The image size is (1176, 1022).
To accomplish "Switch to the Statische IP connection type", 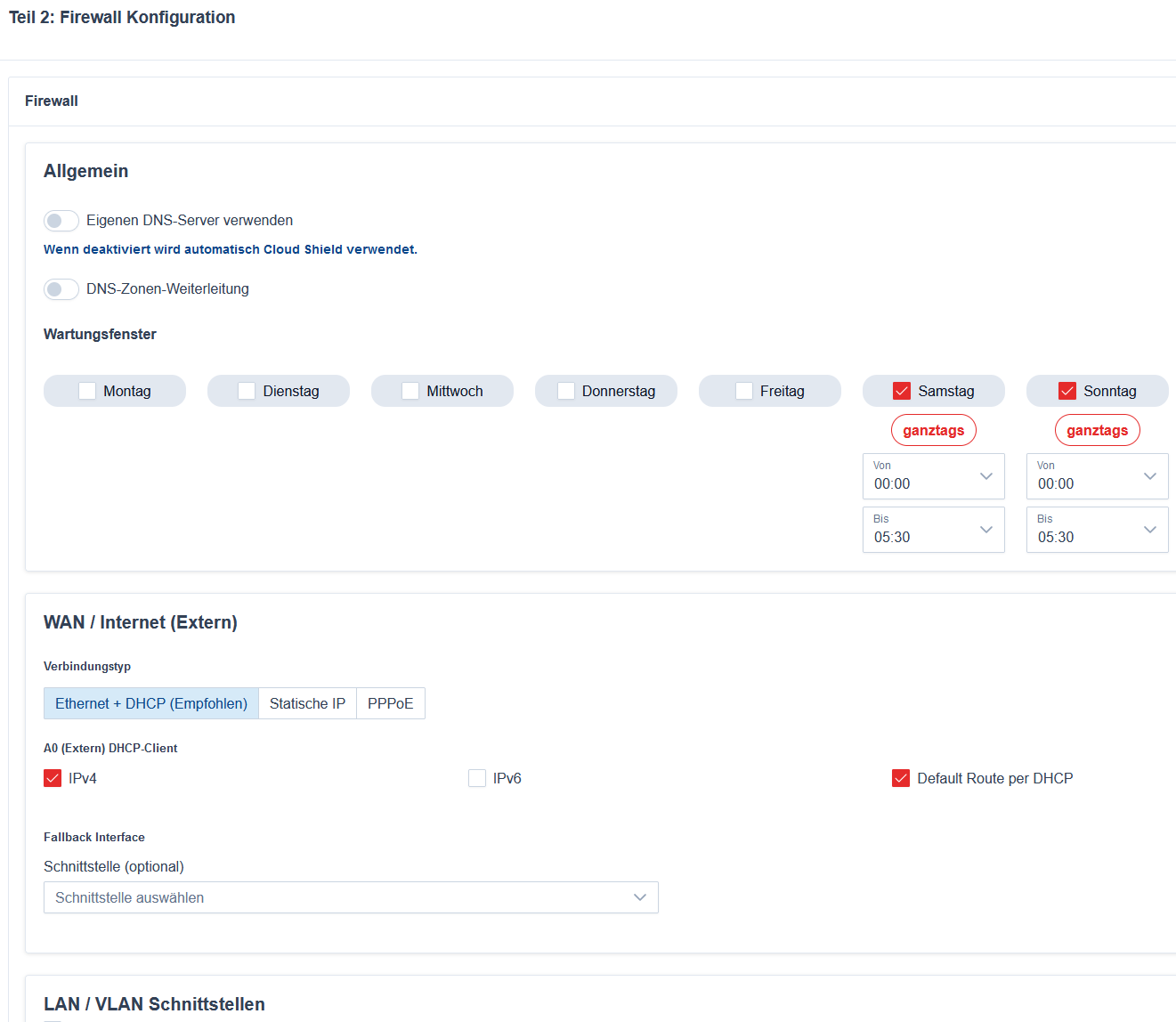I will tap(306, 703).
